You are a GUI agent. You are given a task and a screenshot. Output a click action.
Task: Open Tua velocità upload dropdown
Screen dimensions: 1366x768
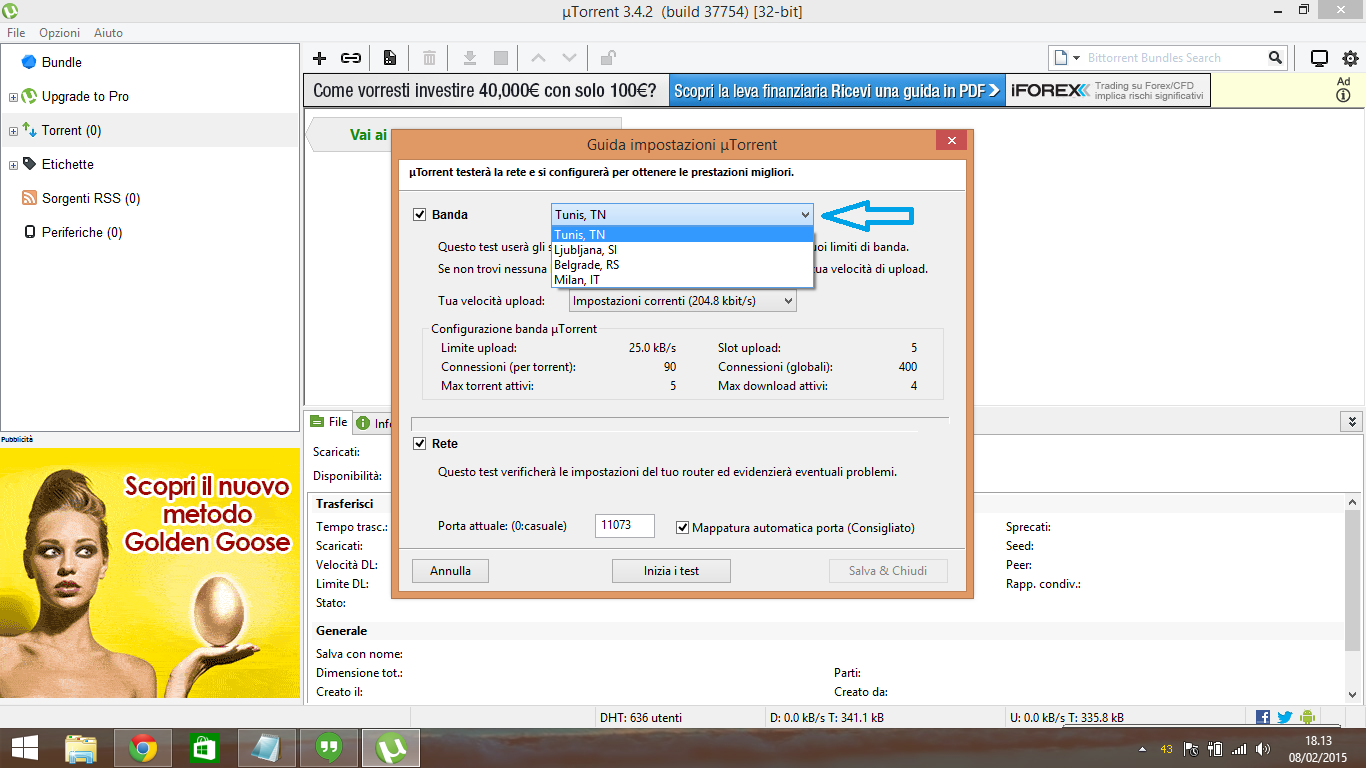tap(683, 300)
